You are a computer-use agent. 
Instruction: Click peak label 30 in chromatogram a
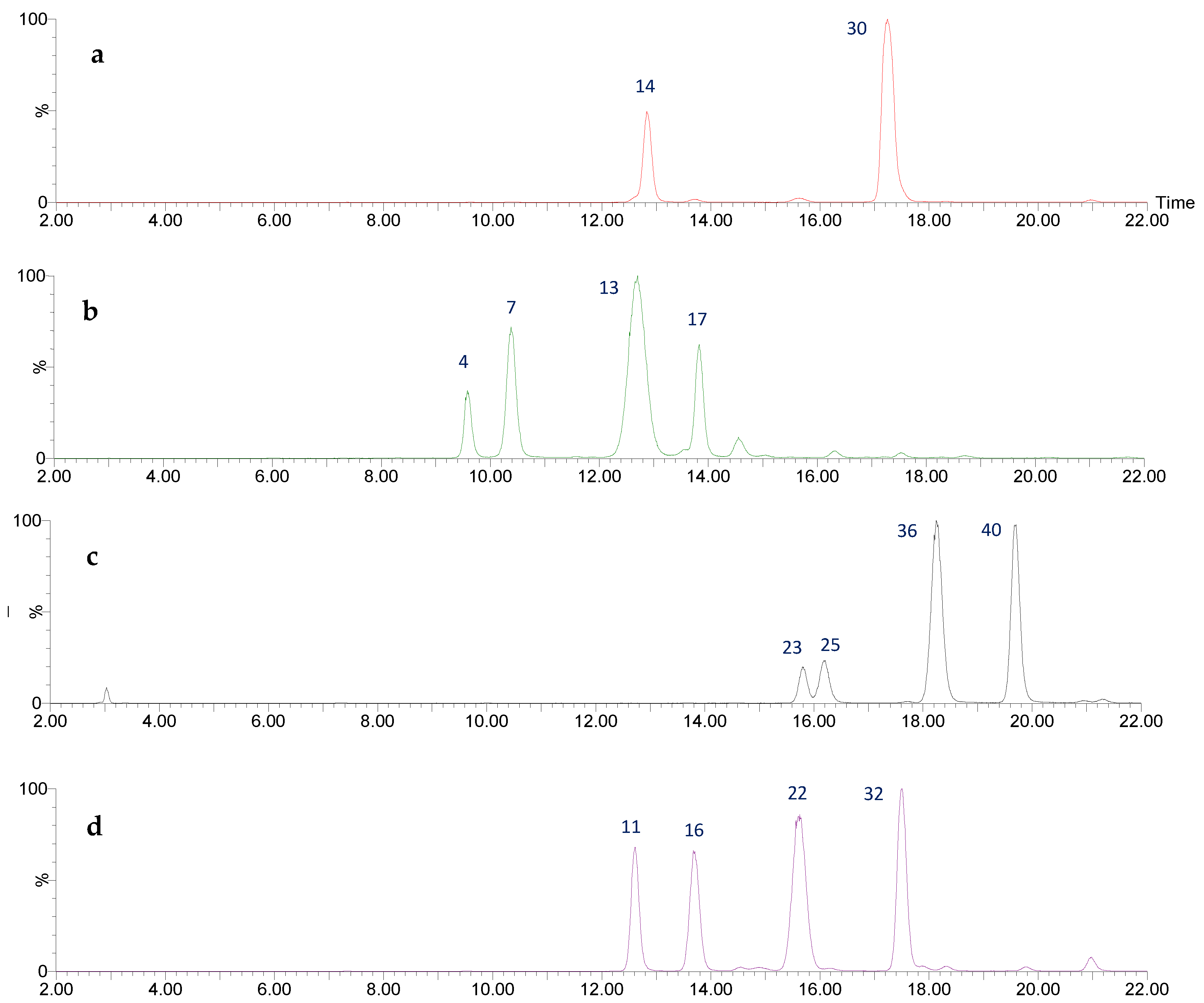tap(856, 29)
